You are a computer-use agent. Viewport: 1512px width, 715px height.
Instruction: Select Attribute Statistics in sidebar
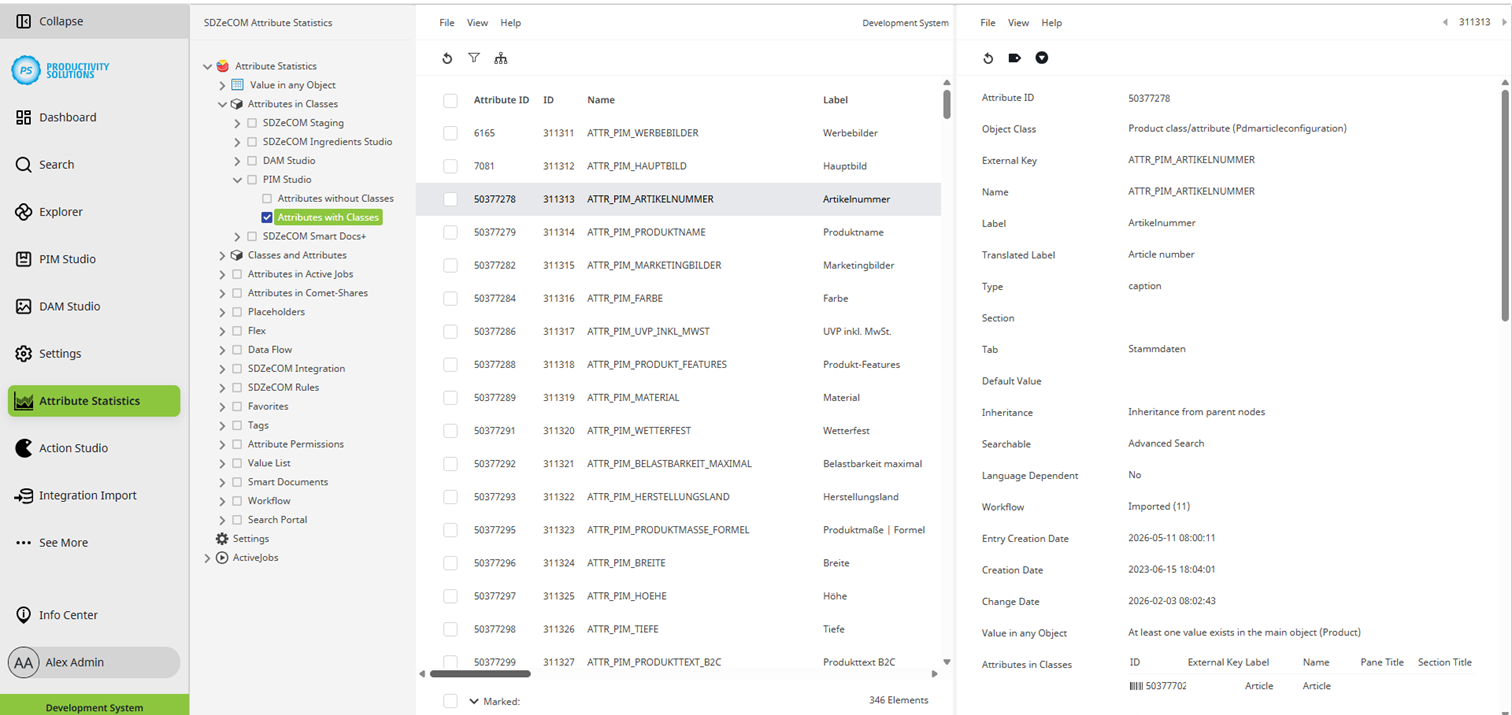point(94,401)
